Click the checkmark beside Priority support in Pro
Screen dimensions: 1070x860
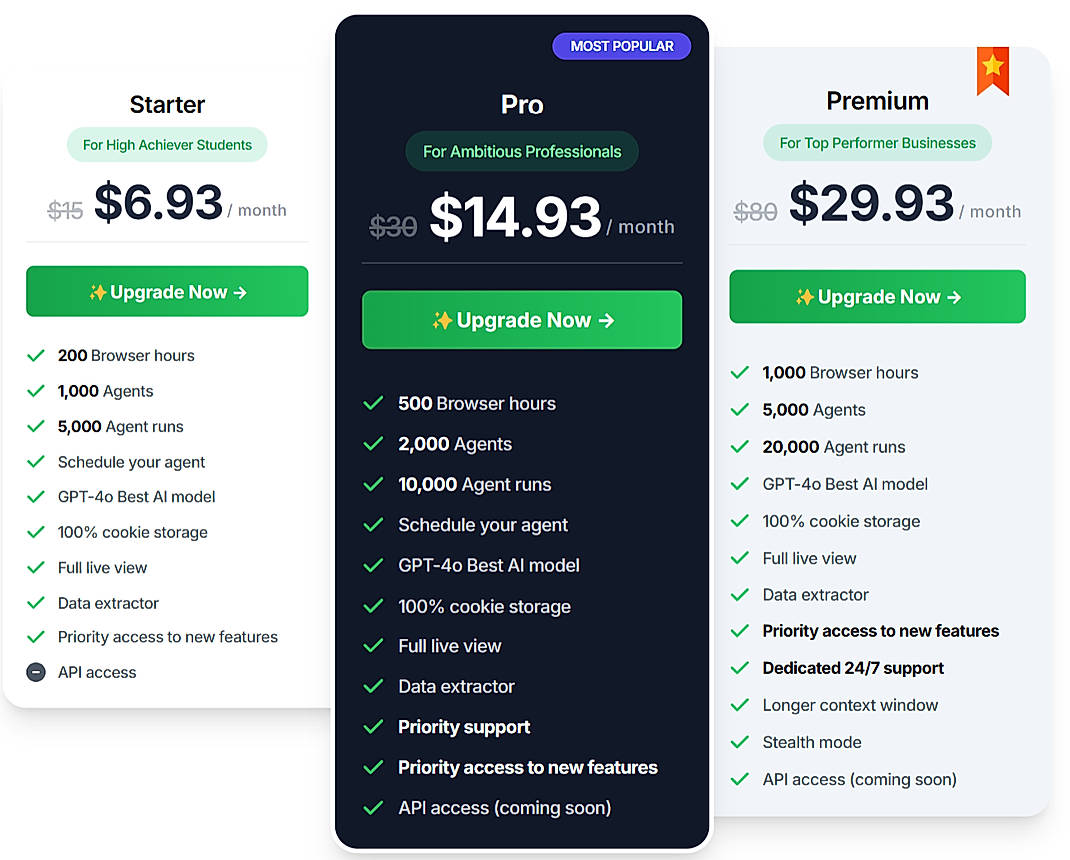click(x=373, y=727)
